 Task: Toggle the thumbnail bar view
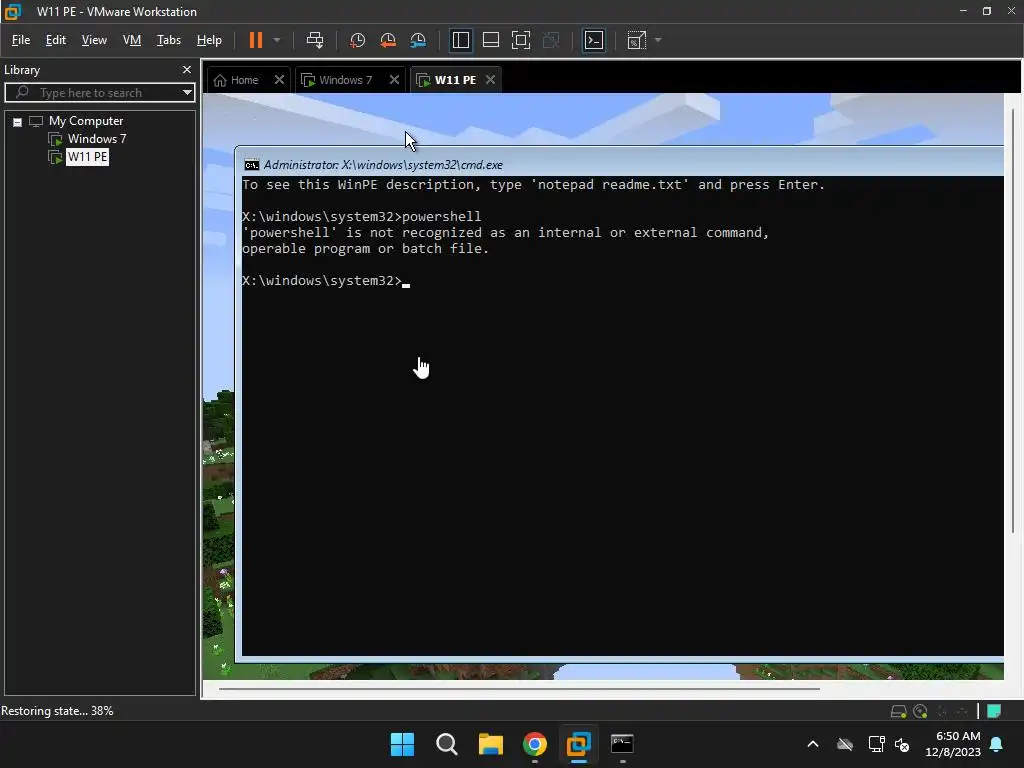(x=490, y=40)
